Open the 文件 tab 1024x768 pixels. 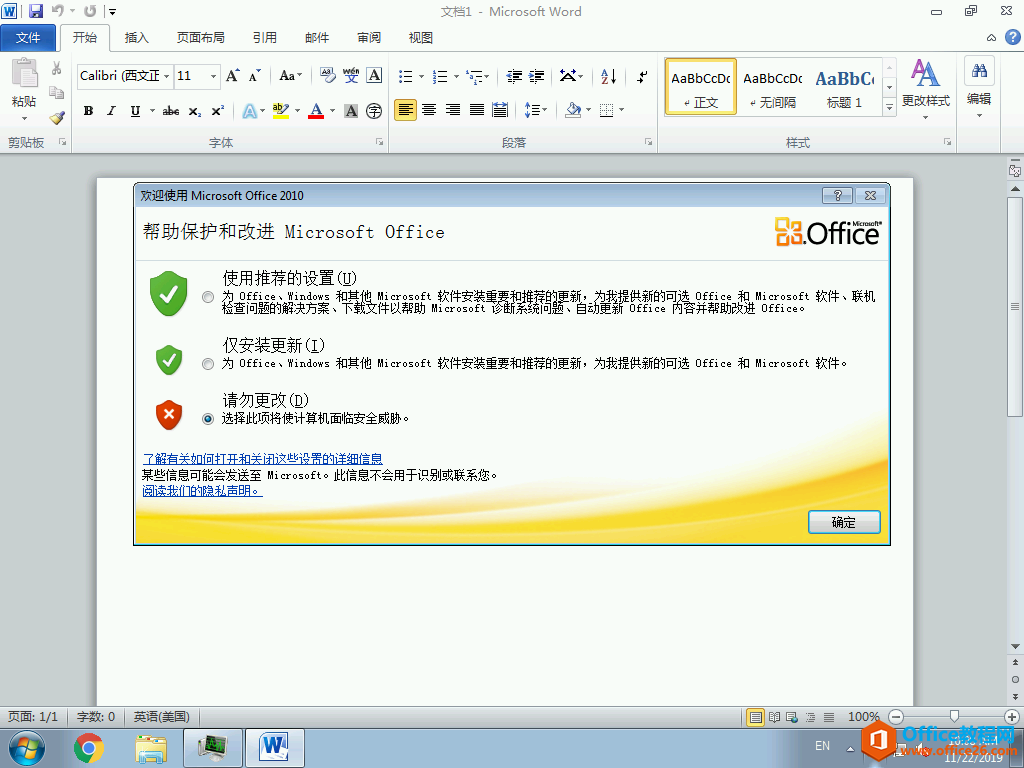[28, 38]
